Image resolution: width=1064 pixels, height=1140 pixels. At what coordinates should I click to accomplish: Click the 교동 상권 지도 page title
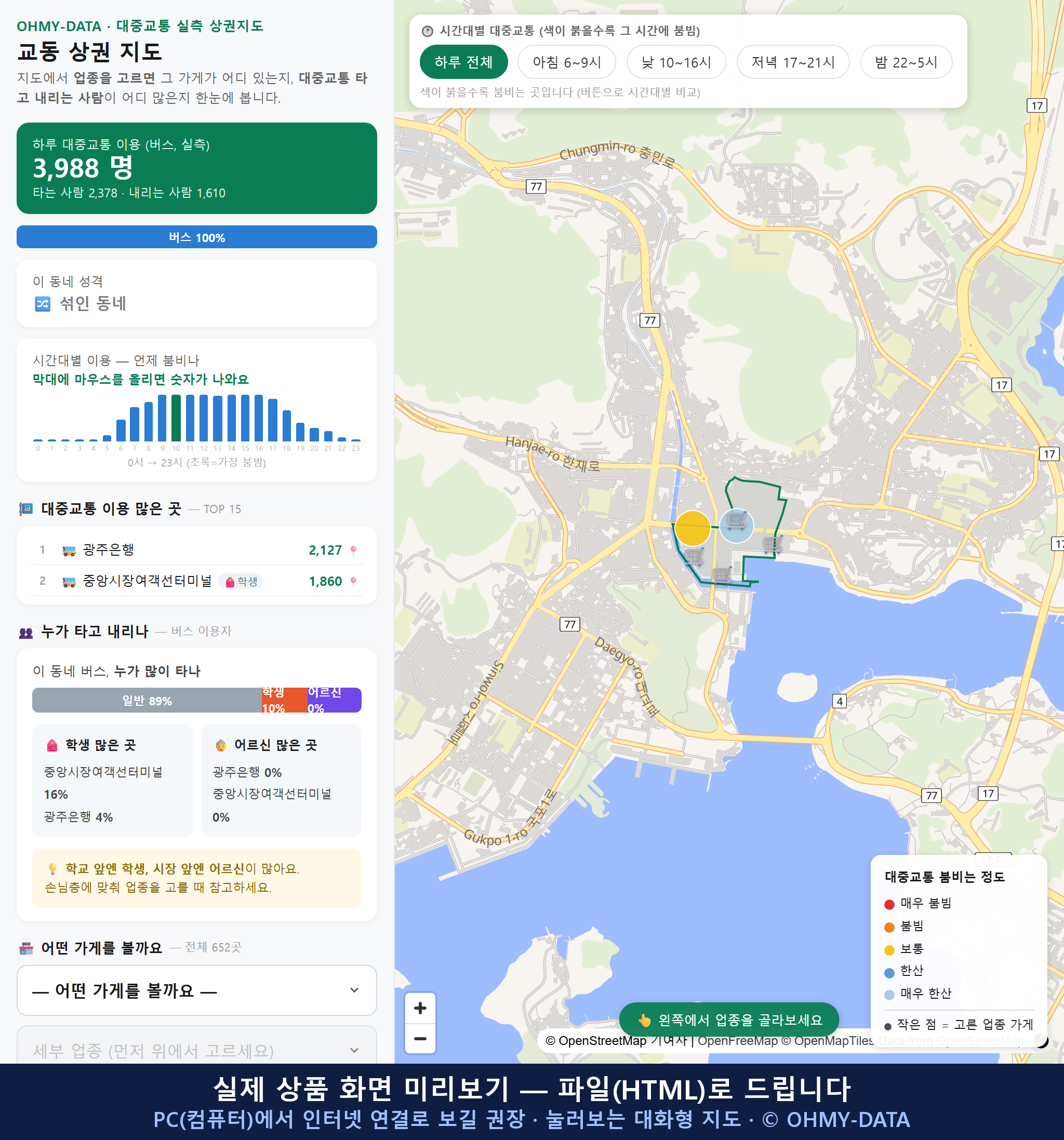pyautogui.click(x=89, y=51)
